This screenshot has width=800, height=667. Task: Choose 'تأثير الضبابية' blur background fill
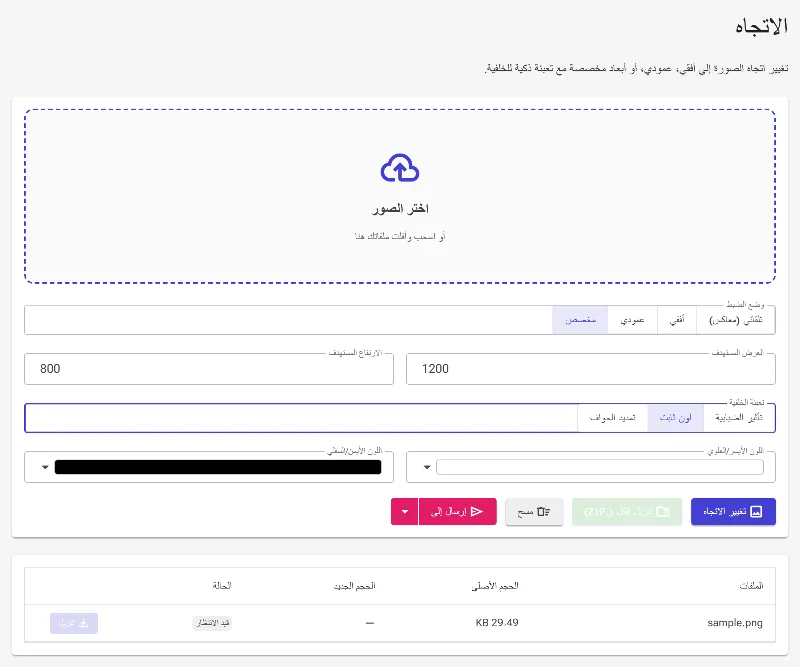click(739, 418)
